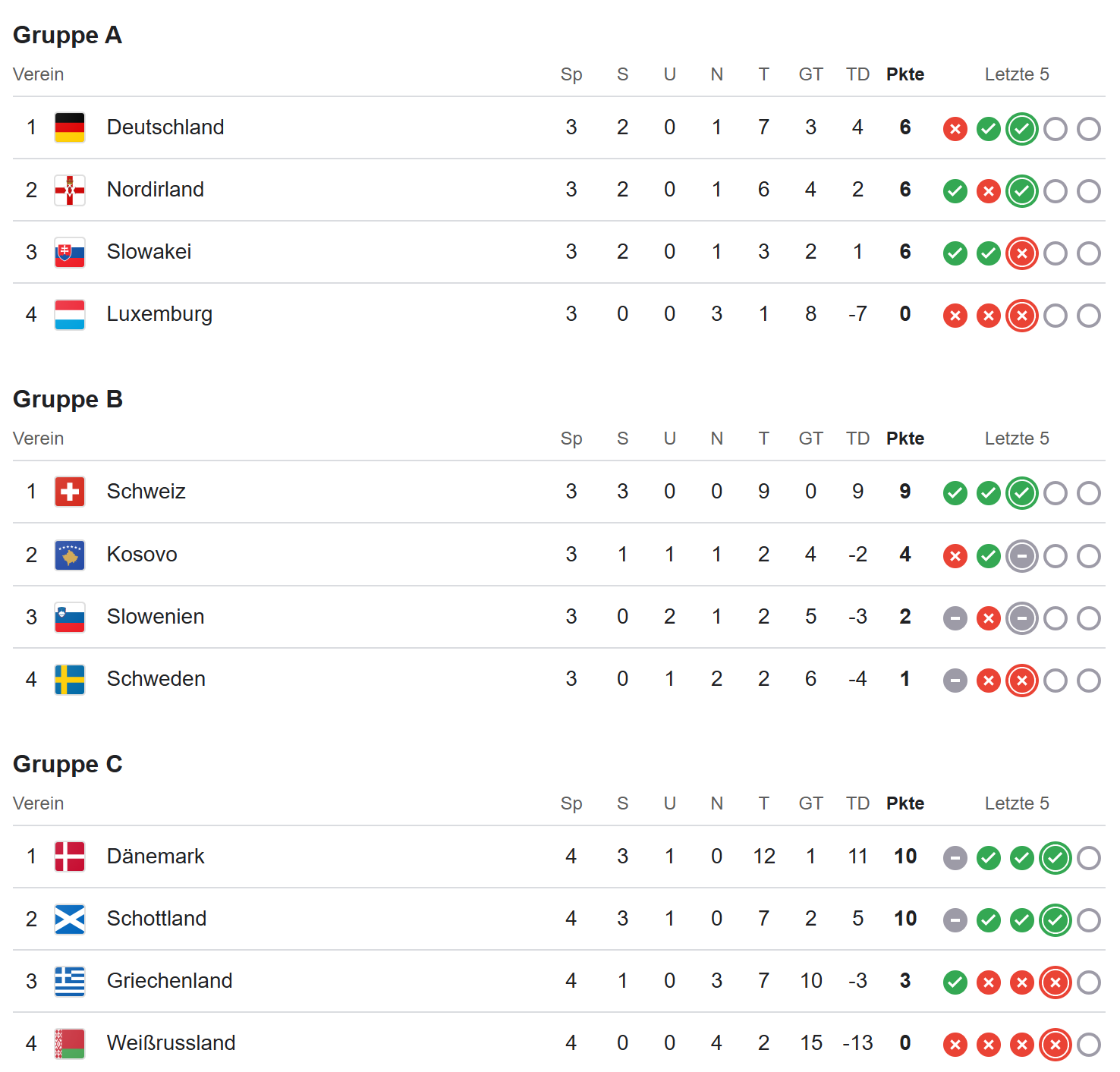1120x1072 pixels.
Task: Click the Pkte column header in Gruppe A
Action: tap(904, 74)
